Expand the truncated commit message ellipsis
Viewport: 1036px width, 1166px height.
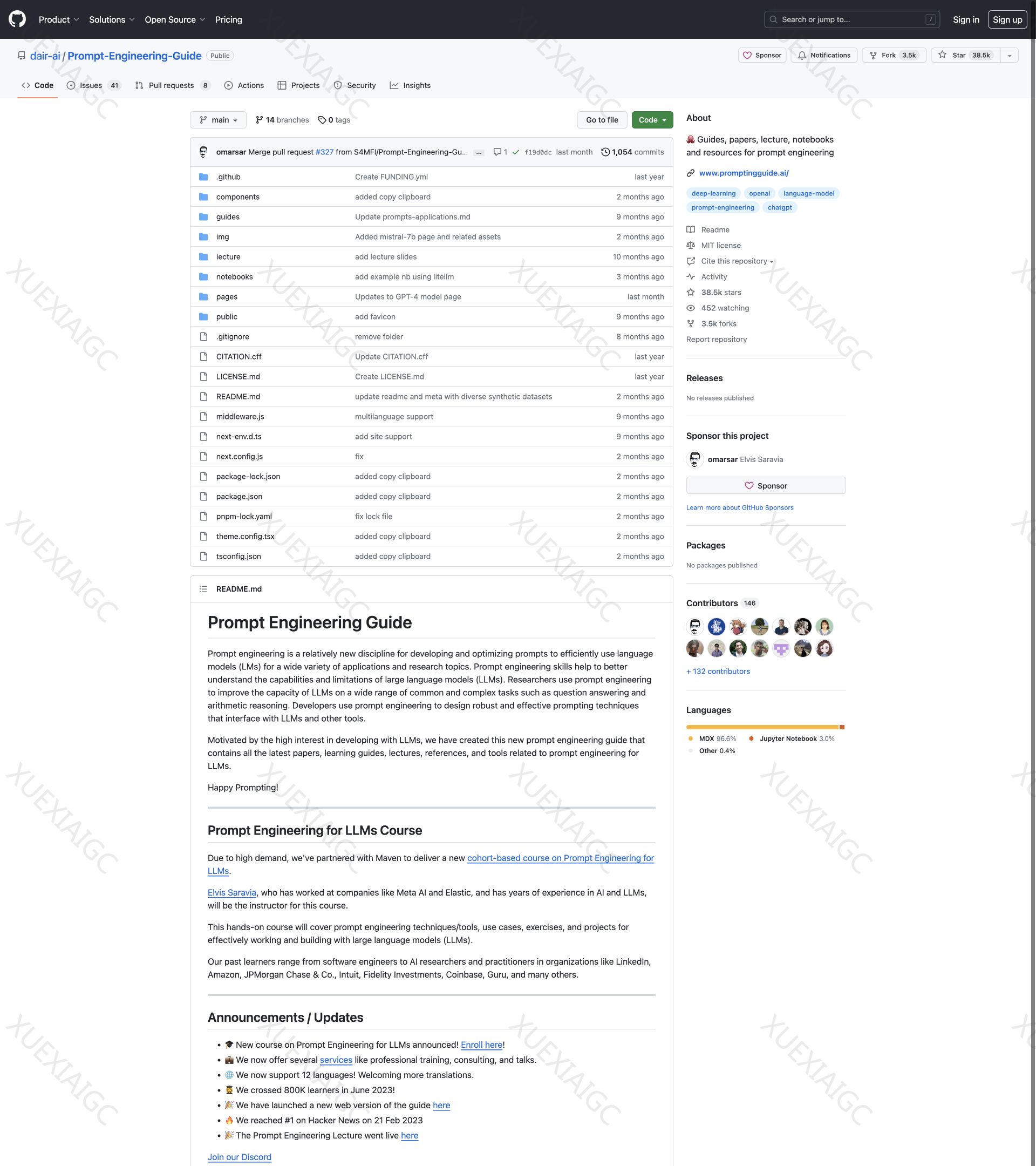click(479, 153)
